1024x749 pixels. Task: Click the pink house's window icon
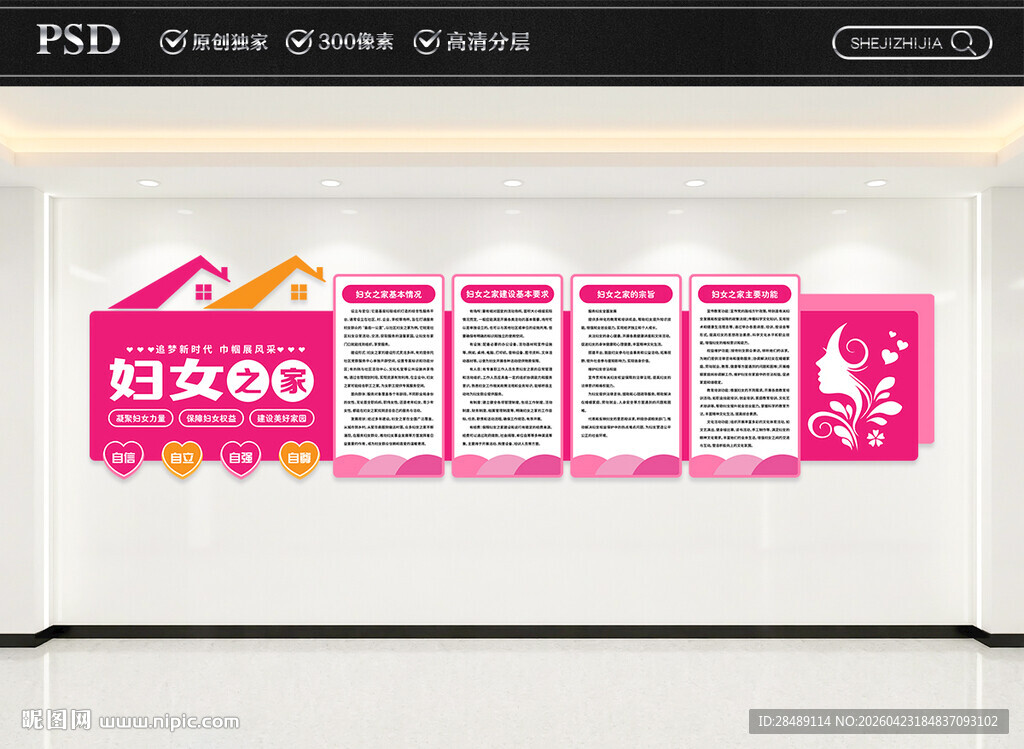click(x=204, y=292)
